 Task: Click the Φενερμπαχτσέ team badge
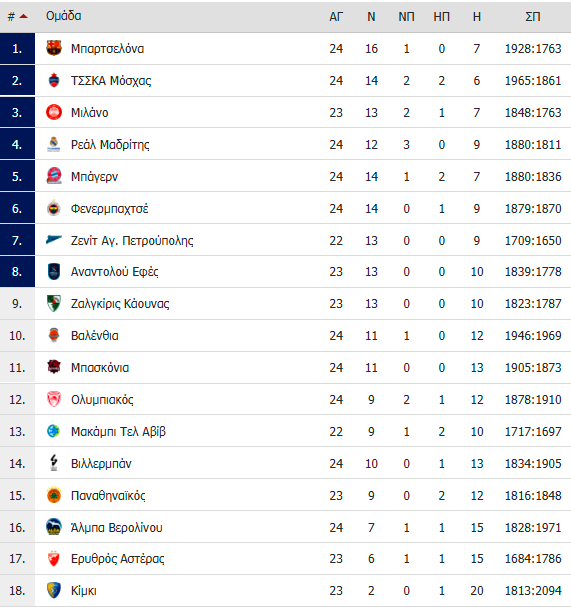click(x=54, y=208)
